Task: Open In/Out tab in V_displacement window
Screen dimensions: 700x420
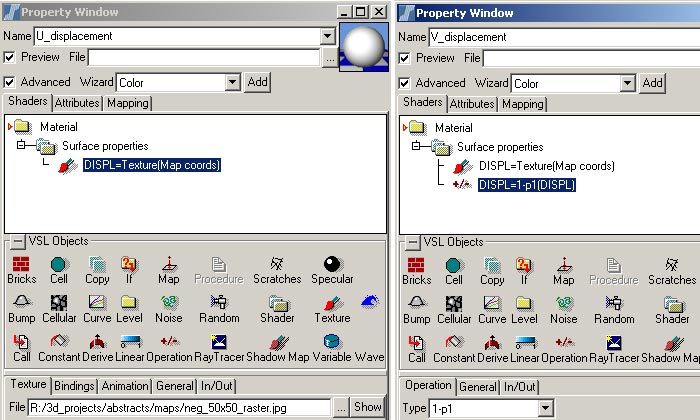Action: [x=520, y=387]
